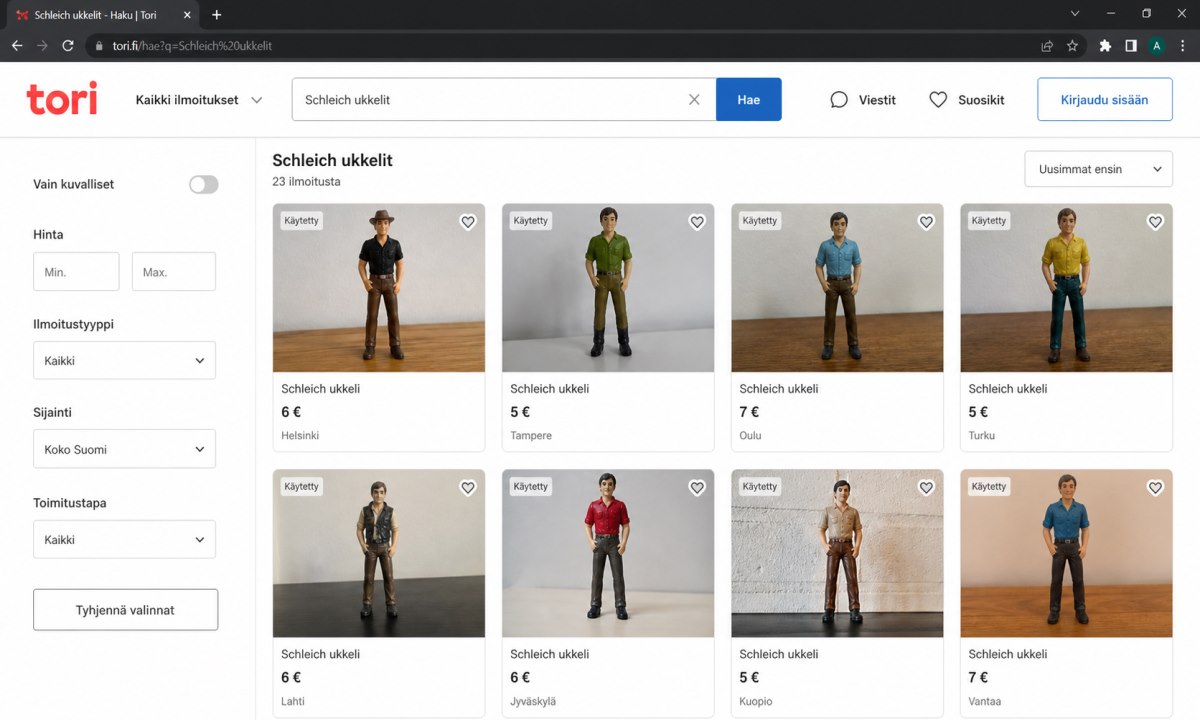Click the Hae search button
This screenshot has width=1200, height=720.
point(749,100)
